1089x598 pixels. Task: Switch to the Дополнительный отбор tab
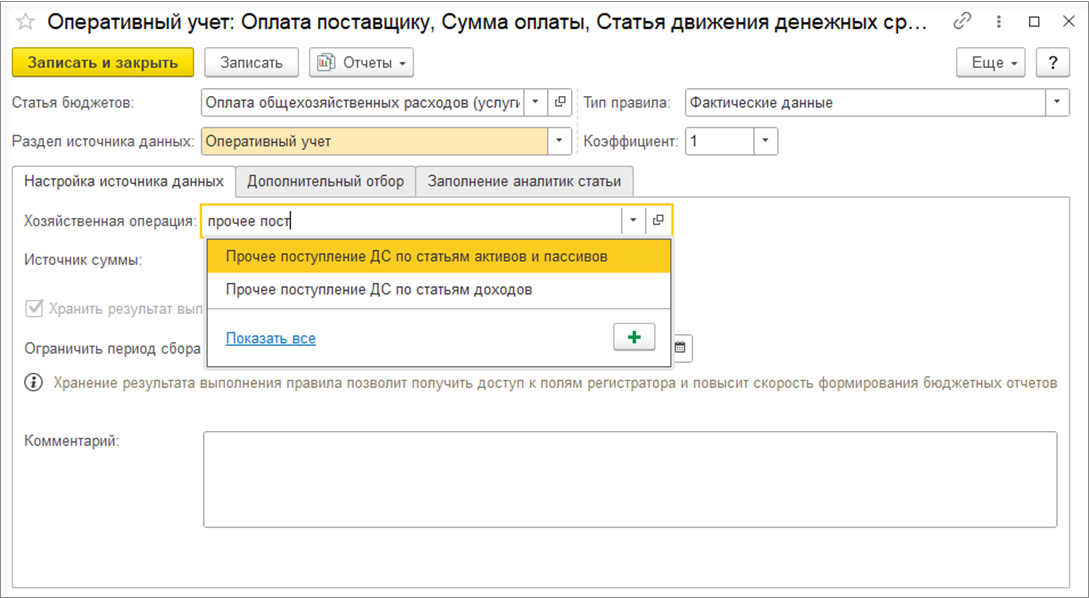click(x=325, y=181)
